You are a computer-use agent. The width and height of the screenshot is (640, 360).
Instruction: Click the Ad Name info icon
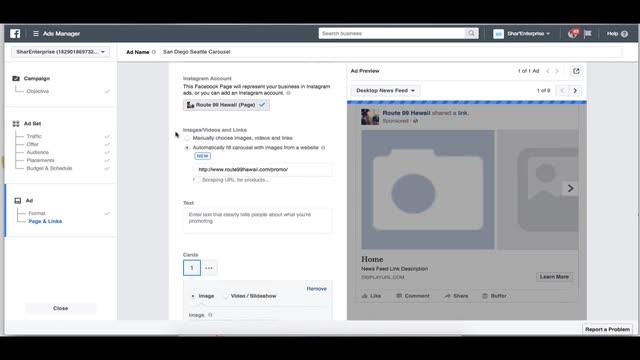154,52
